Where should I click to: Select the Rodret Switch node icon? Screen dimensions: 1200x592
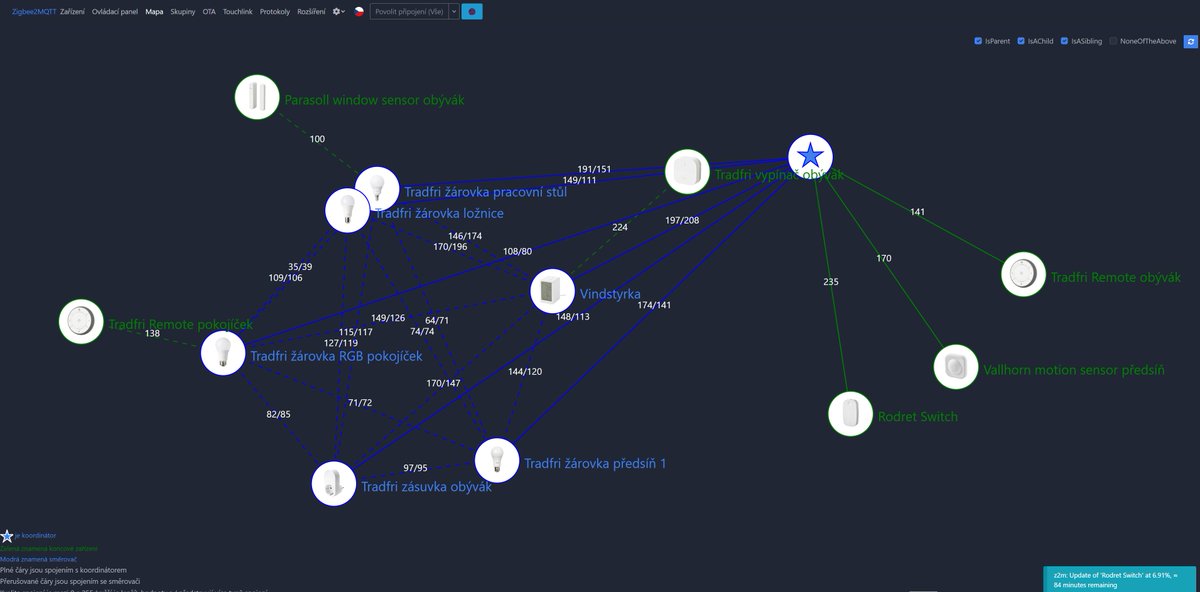tap(850, 413)
